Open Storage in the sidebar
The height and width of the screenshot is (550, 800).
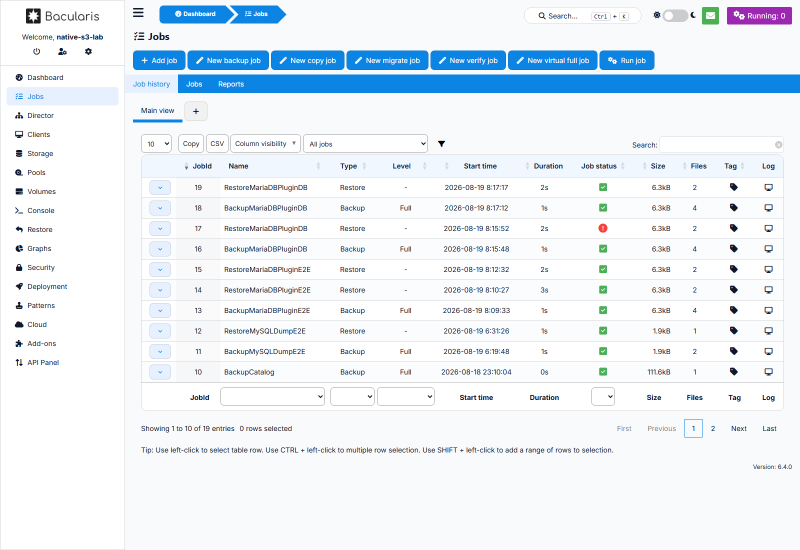point(62,154)
